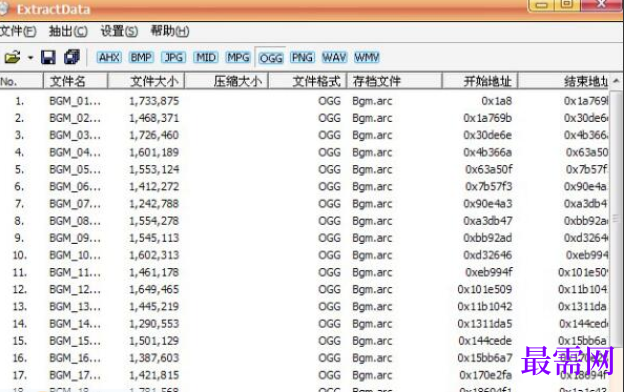This screenshot has height=392, width=633.
Task: Click Bgm.arc in row 9
Action: [x=372, y=238]
